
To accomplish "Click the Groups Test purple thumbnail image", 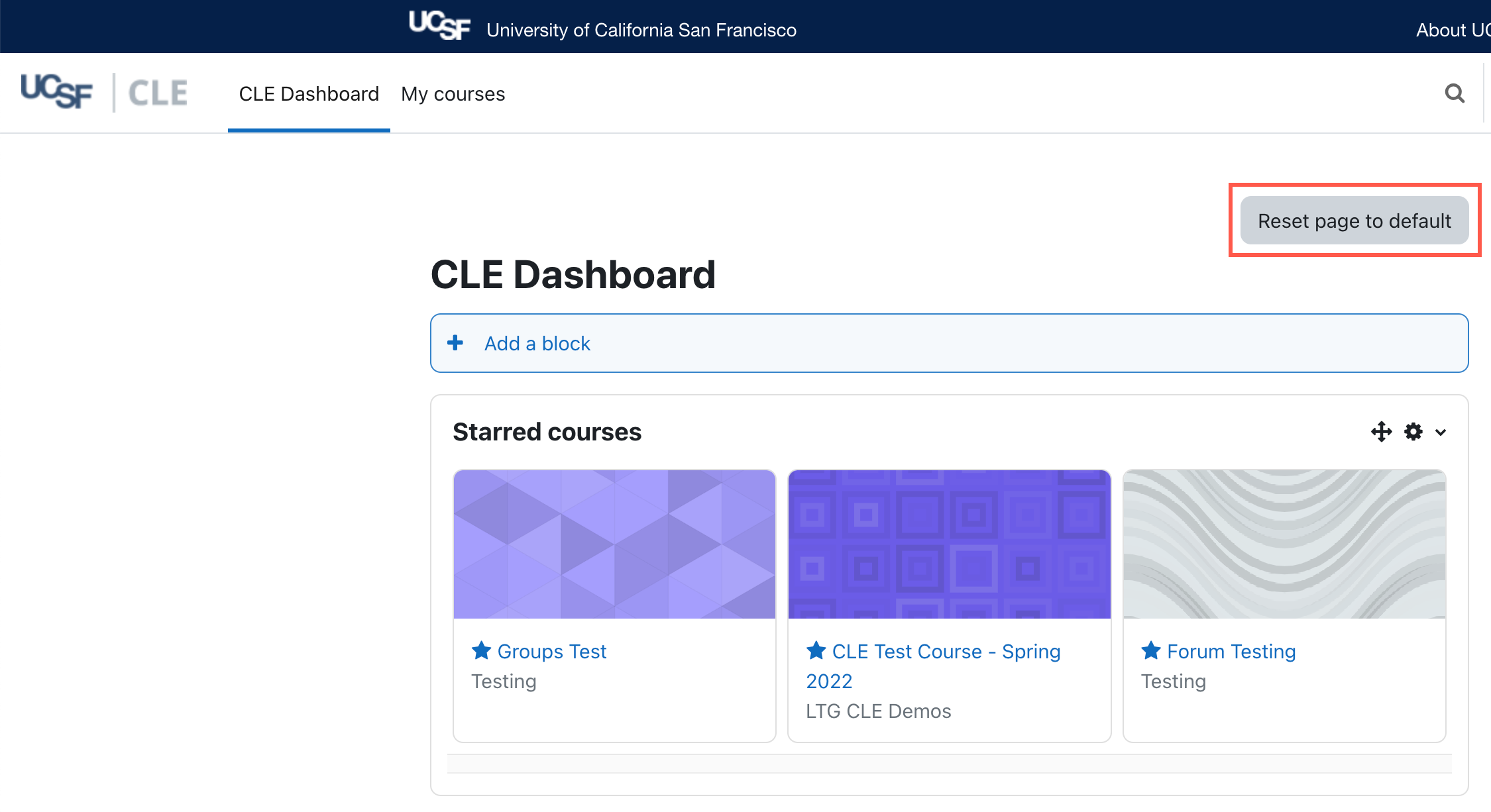I will pos(614,544).
